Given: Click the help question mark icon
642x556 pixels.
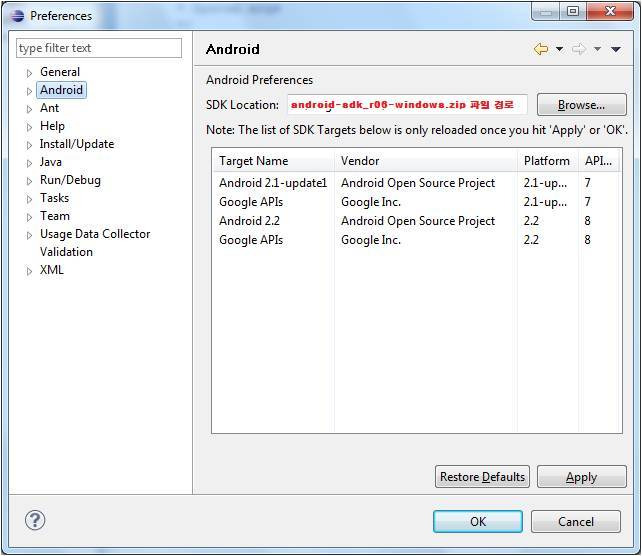Looking at the screenshot, I should point(35,520).
